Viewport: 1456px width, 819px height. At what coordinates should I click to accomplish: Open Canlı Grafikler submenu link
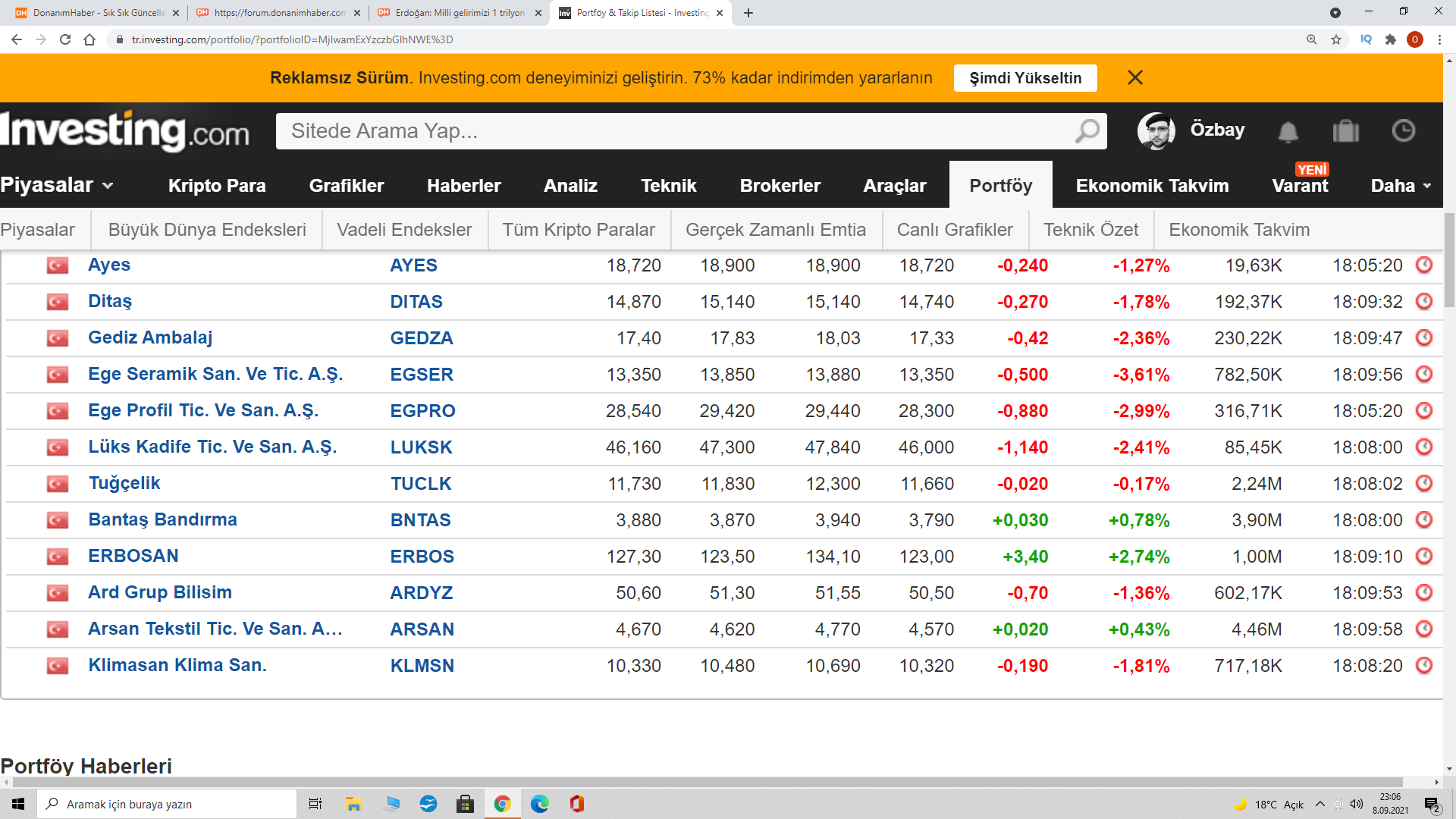[955, 230]
